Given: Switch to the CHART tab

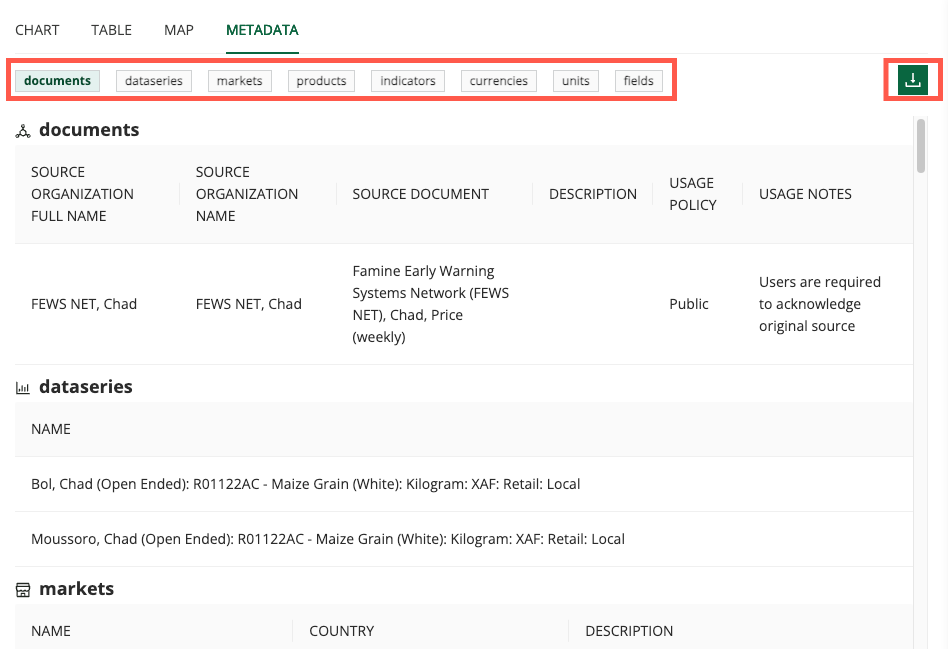Looking at the screenshot, I should click(x=37, y=30).
